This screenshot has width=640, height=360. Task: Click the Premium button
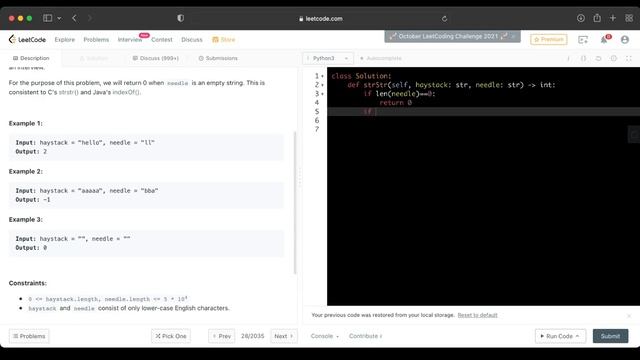tap(549, 39)
